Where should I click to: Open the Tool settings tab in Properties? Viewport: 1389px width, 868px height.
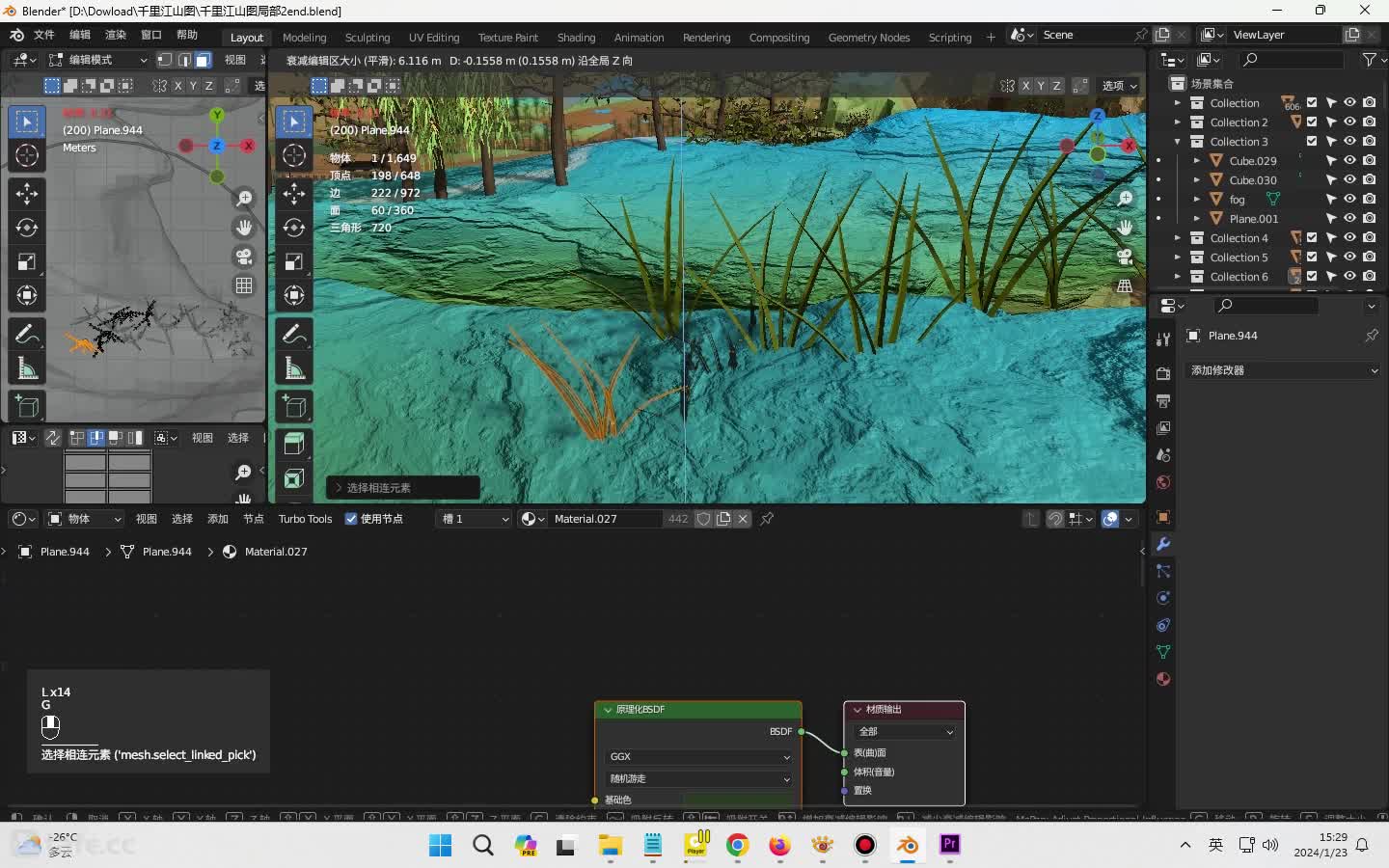coord(1163,339)
